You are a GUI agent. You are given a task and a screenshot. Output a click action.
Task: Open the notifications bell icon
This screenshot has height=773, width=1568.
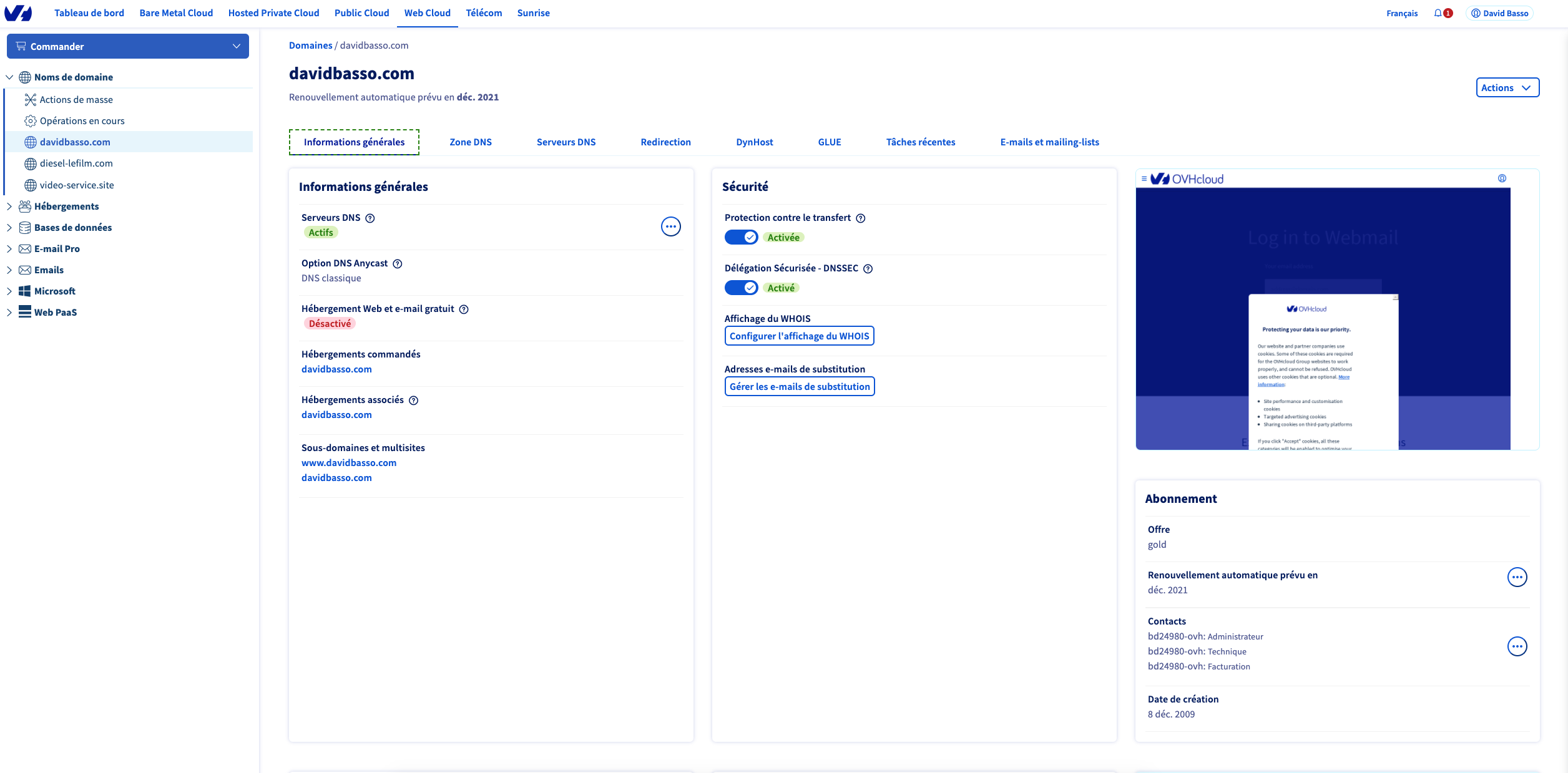point(1438,13)
